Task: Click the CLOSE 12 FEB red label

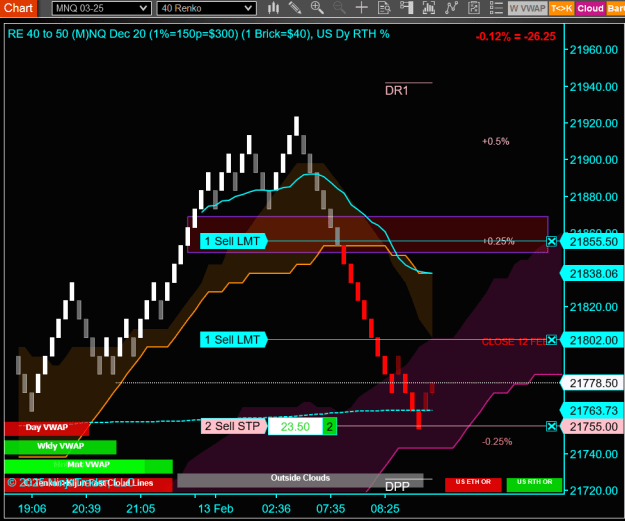Action: [514, 342]
